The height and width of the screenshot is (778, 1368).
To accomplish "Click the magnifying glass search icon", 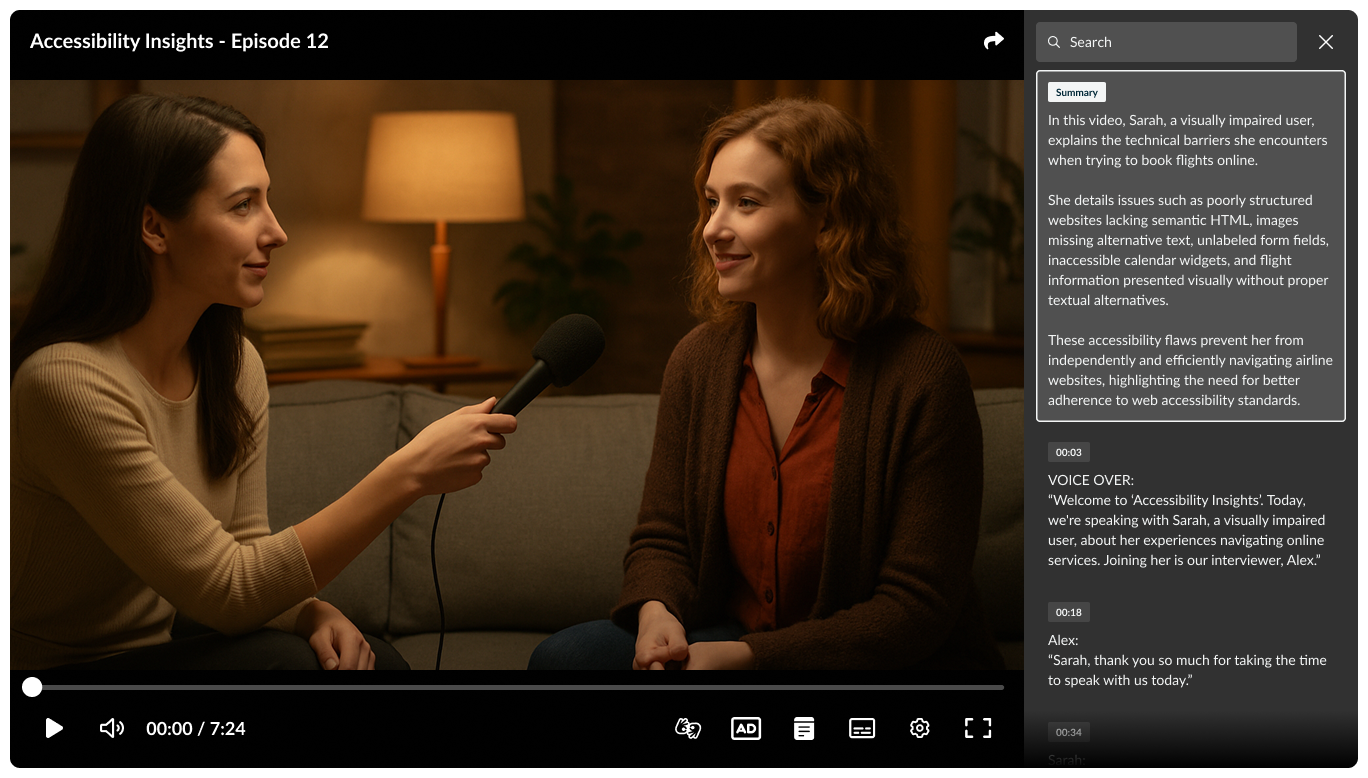I will point(1054,42).
